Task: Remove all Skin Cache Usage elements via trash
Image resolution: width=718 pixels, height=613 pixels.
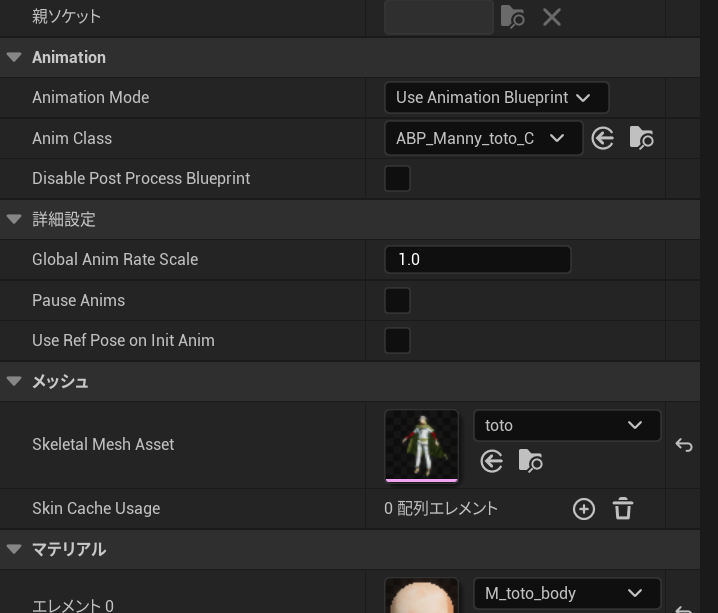Action: click(x=623, y=509)
